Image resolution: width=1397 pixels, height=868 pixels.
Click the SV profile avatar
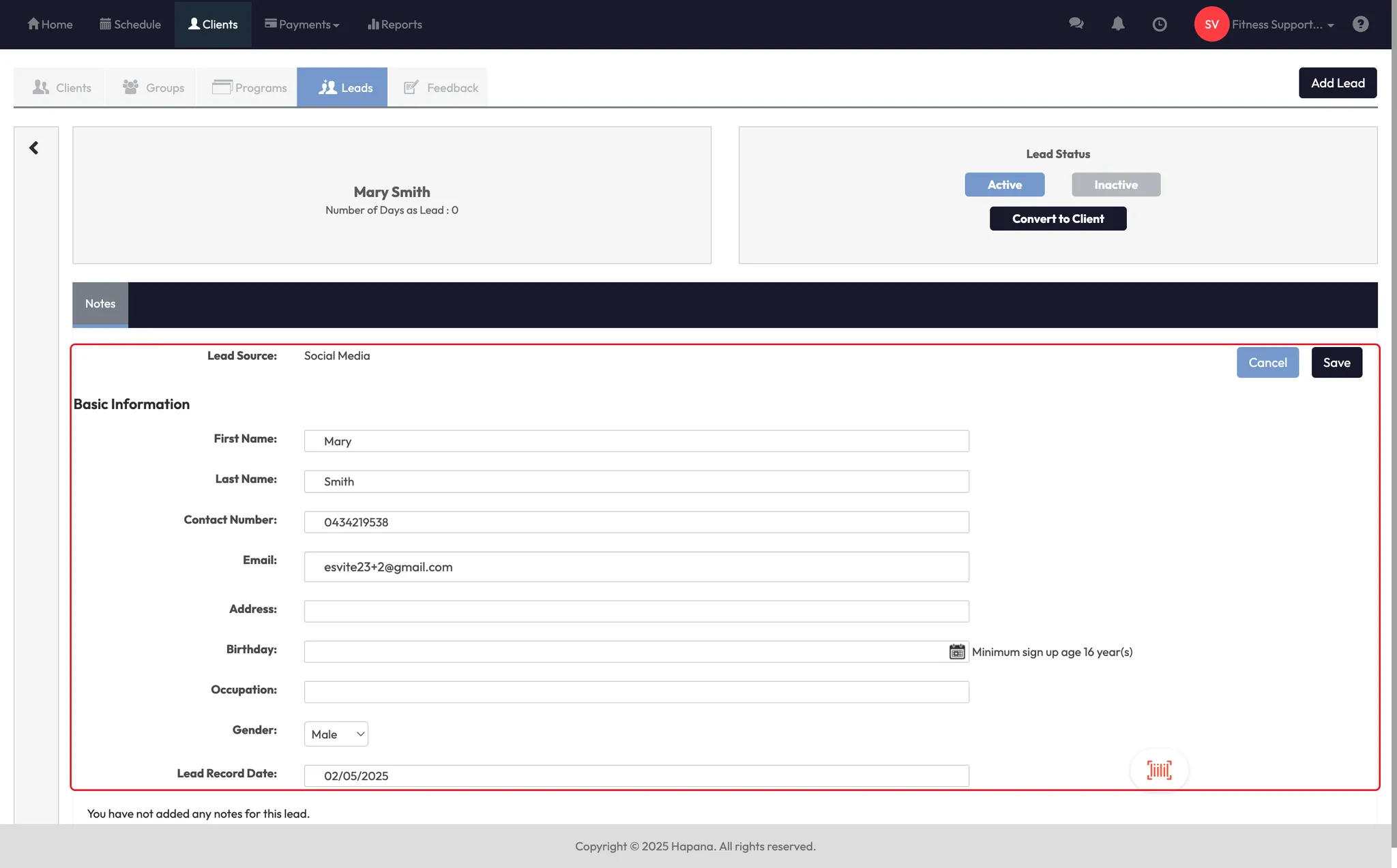coord(1211,25)
